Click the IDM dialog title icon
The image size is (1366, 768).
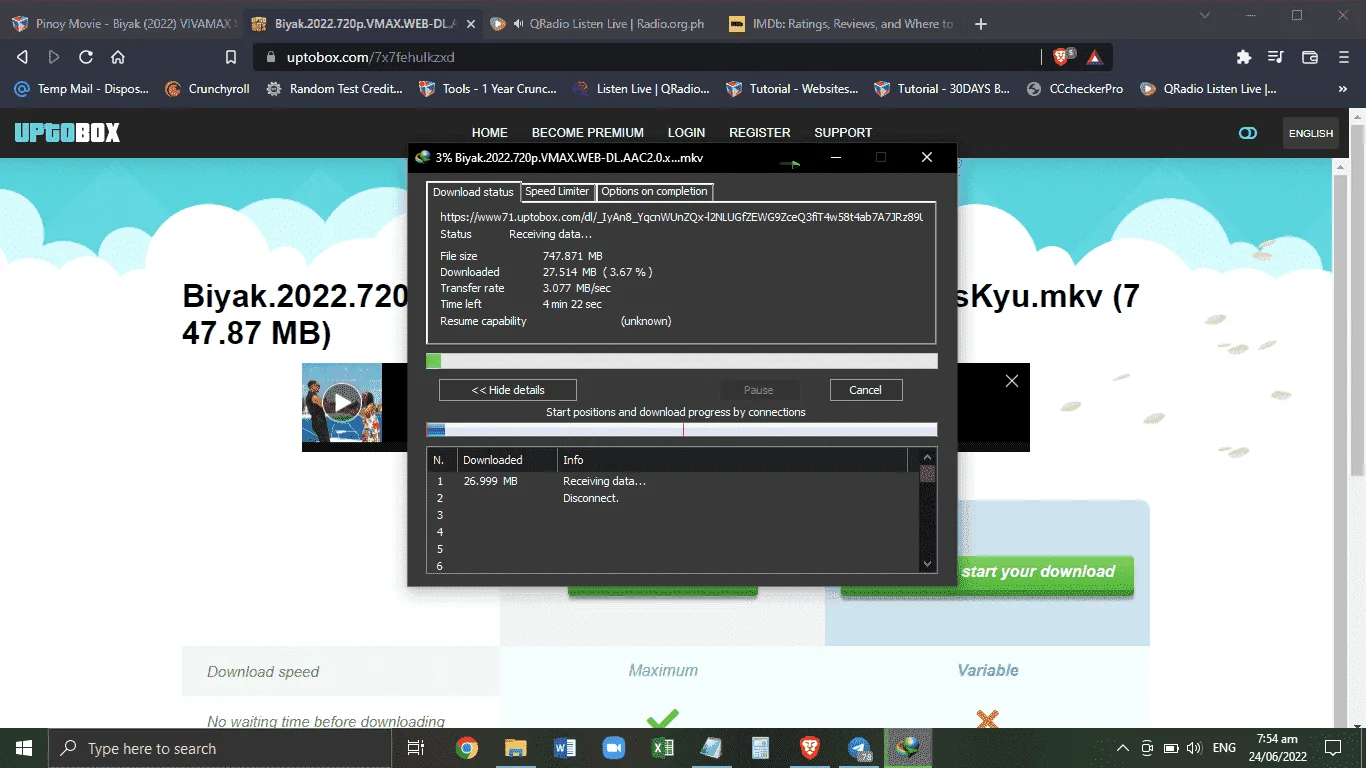point(423,157)
